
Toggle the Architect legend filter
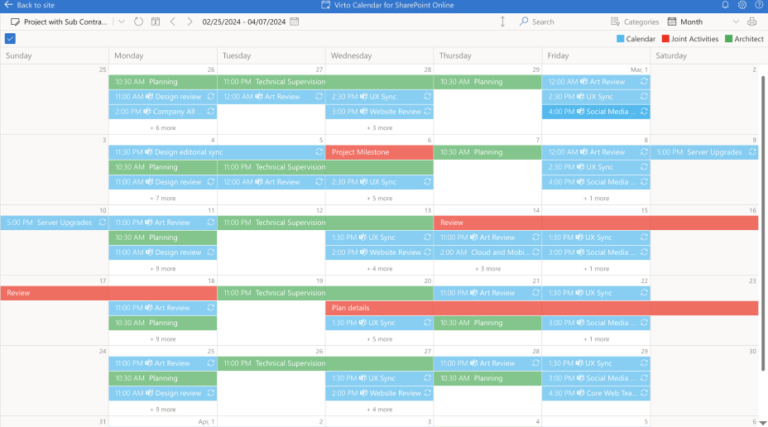743,38
